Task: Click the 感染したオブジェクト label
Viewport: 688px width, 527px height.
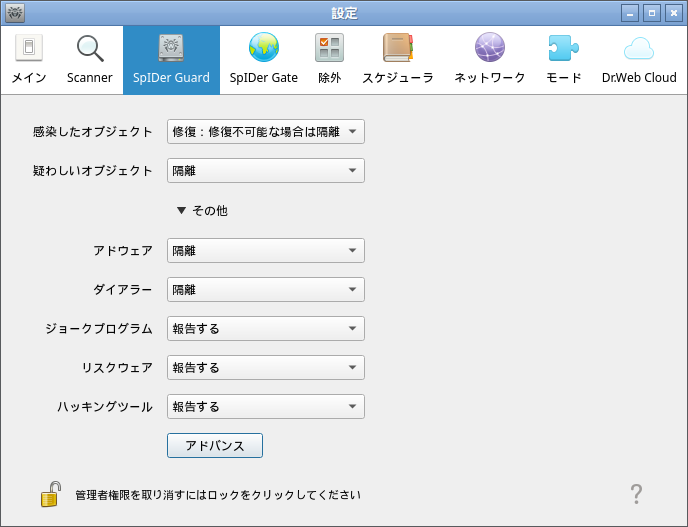Action: click(x=93, y=132)
